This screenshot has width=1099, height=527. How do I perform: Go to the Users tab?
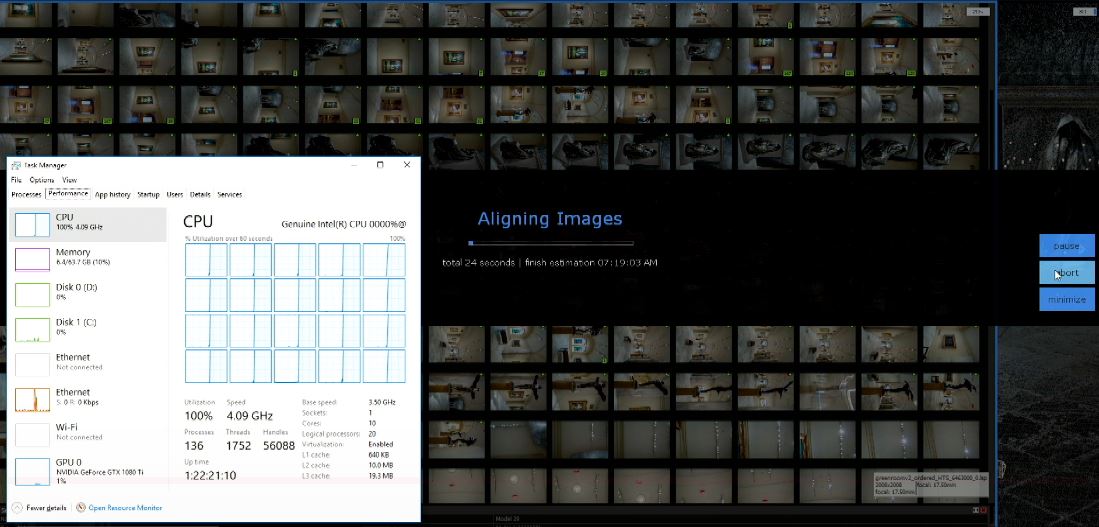pyautogui.click(x=175, y=195)
